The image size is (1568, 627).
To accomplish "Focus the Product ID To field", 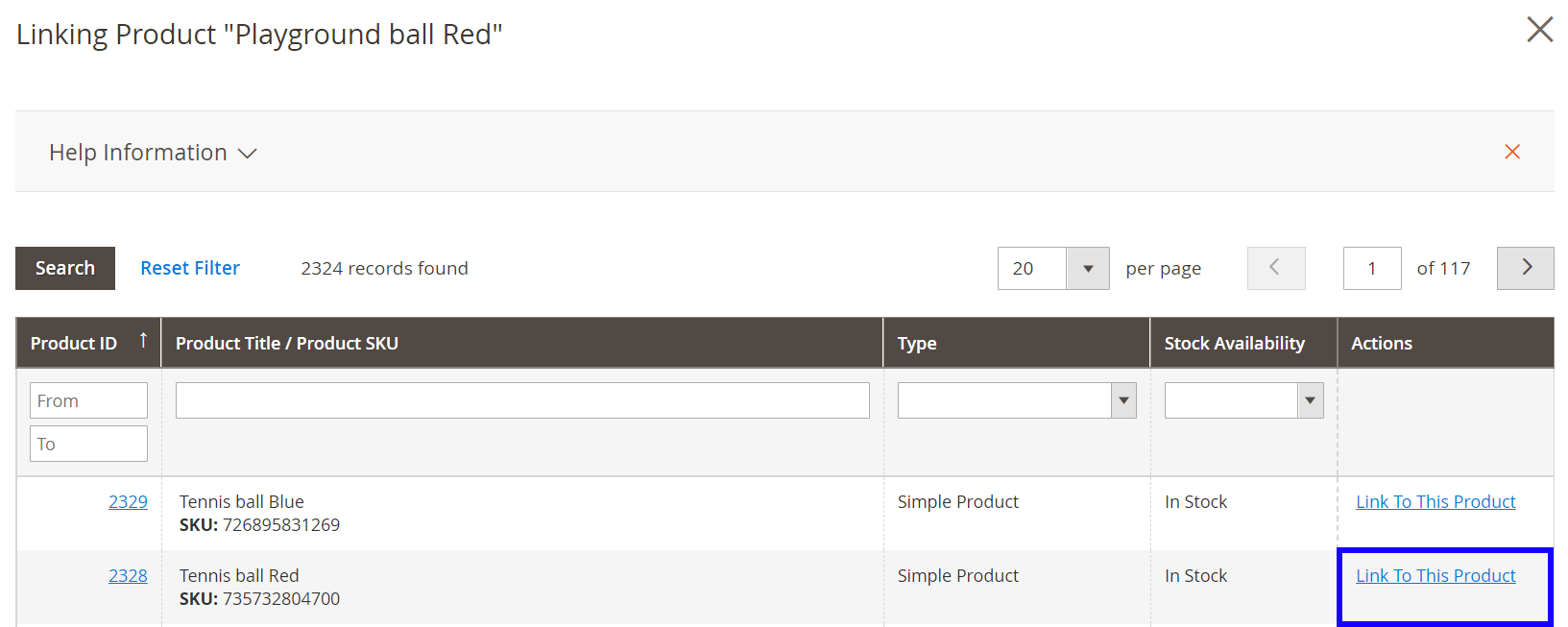I will (88, 444).
